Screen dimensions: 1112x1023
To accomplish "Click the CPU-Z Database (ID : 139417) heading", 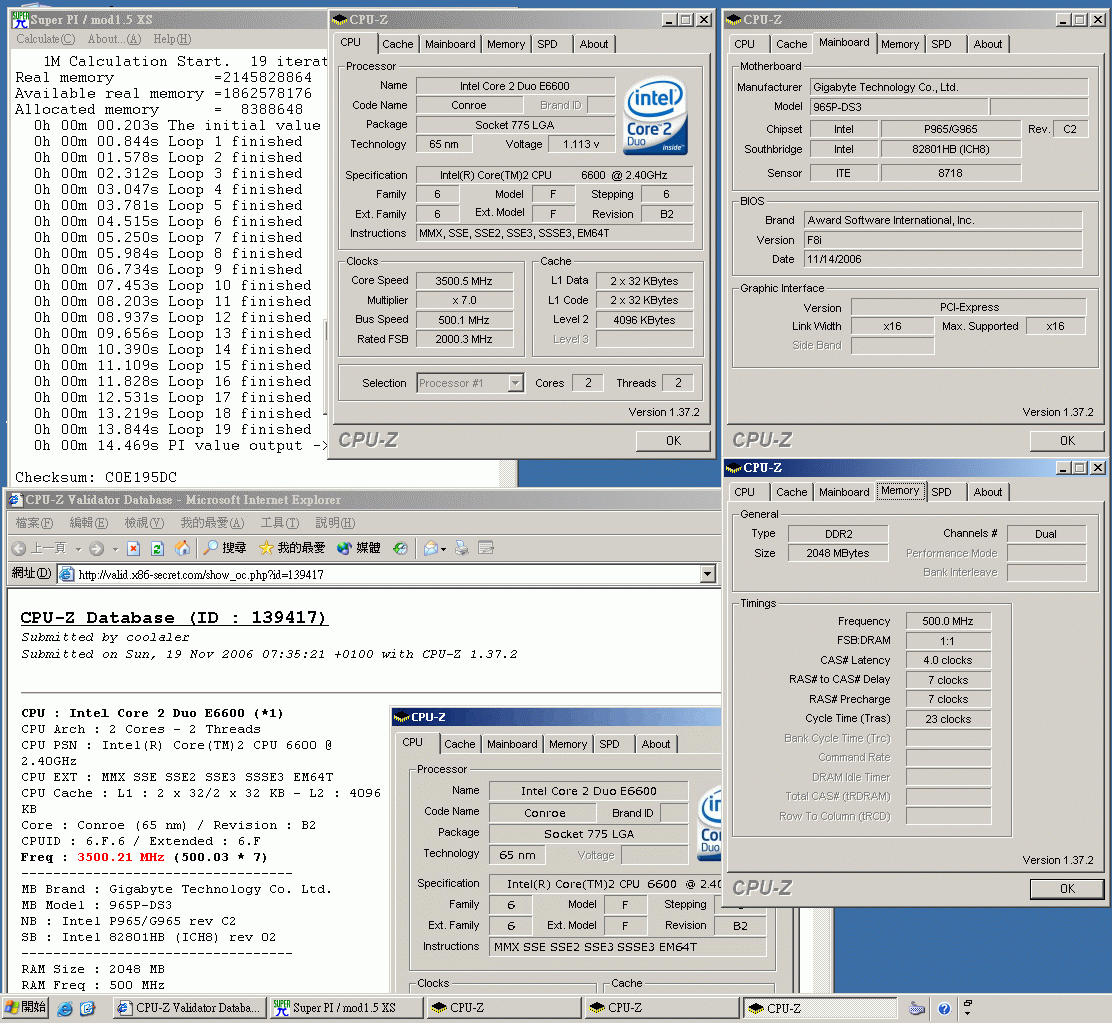I will pos(174,617).
